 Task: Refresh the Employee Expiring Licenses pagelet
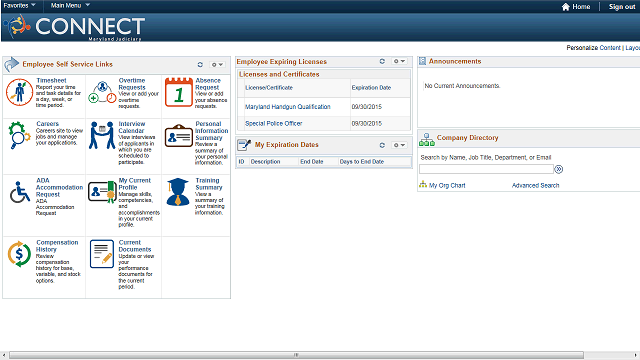(382, 61)
